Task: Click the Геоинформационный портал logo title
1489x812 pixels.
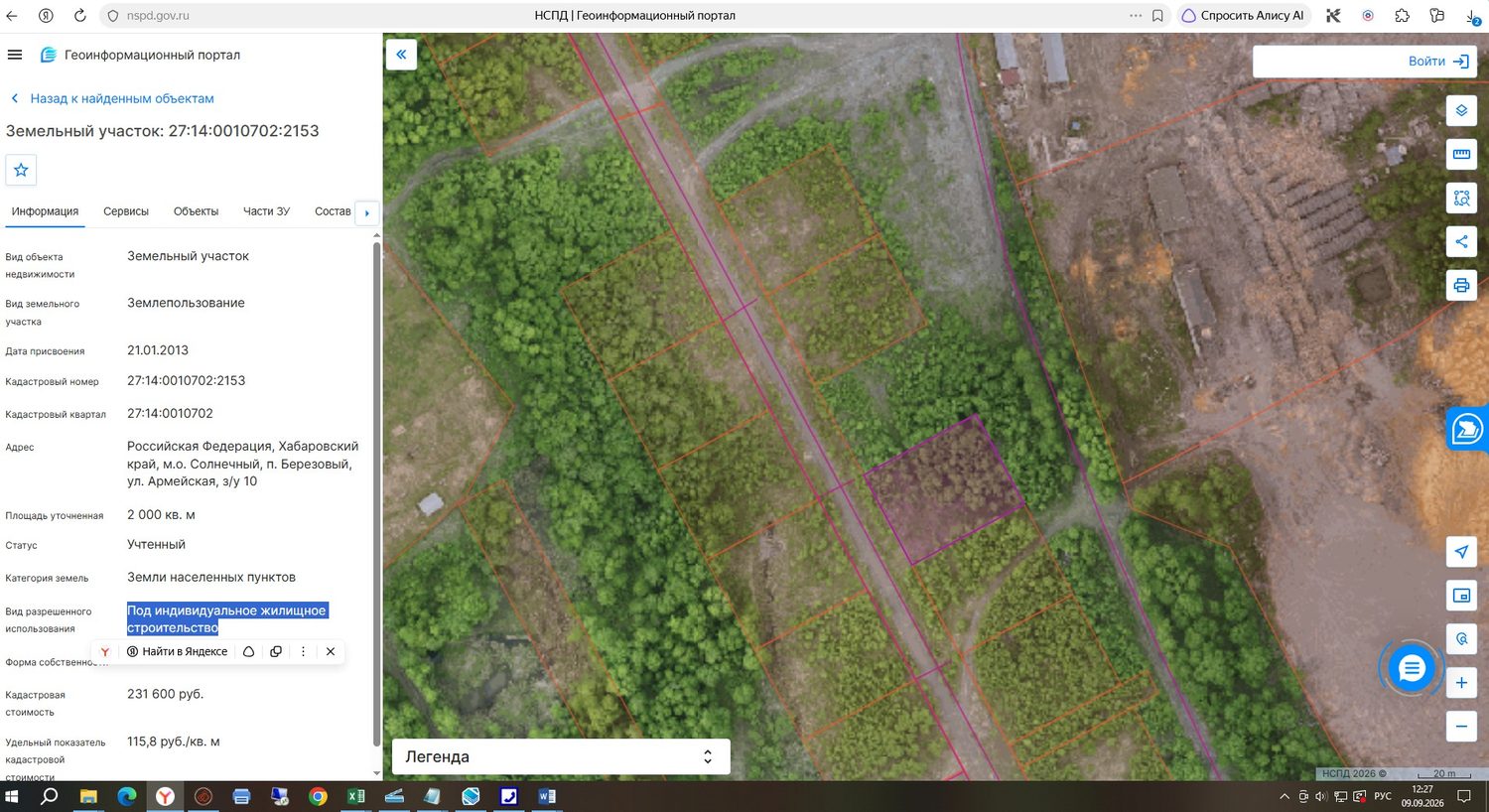Action: point(140,55)
